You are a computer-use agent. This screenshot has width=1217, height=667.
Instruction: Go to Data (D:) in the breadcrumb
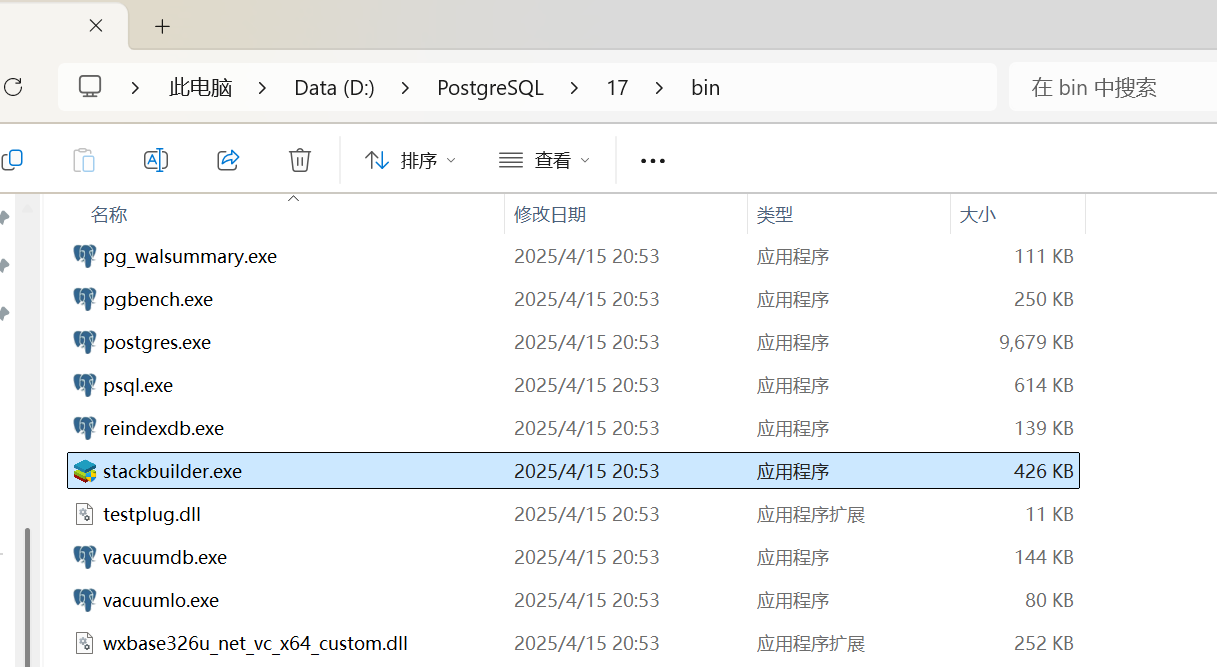[x=334, y=88]
